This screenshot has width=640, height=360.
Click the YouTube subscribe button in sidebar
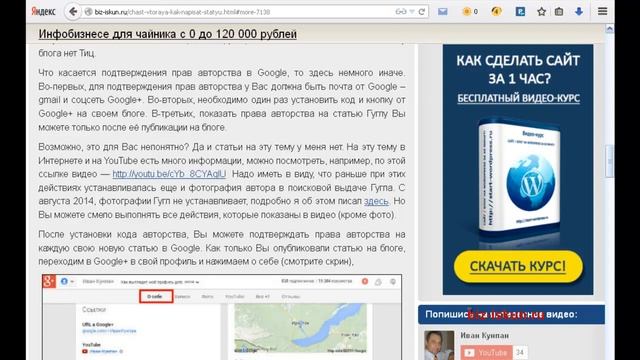(487, 352)
